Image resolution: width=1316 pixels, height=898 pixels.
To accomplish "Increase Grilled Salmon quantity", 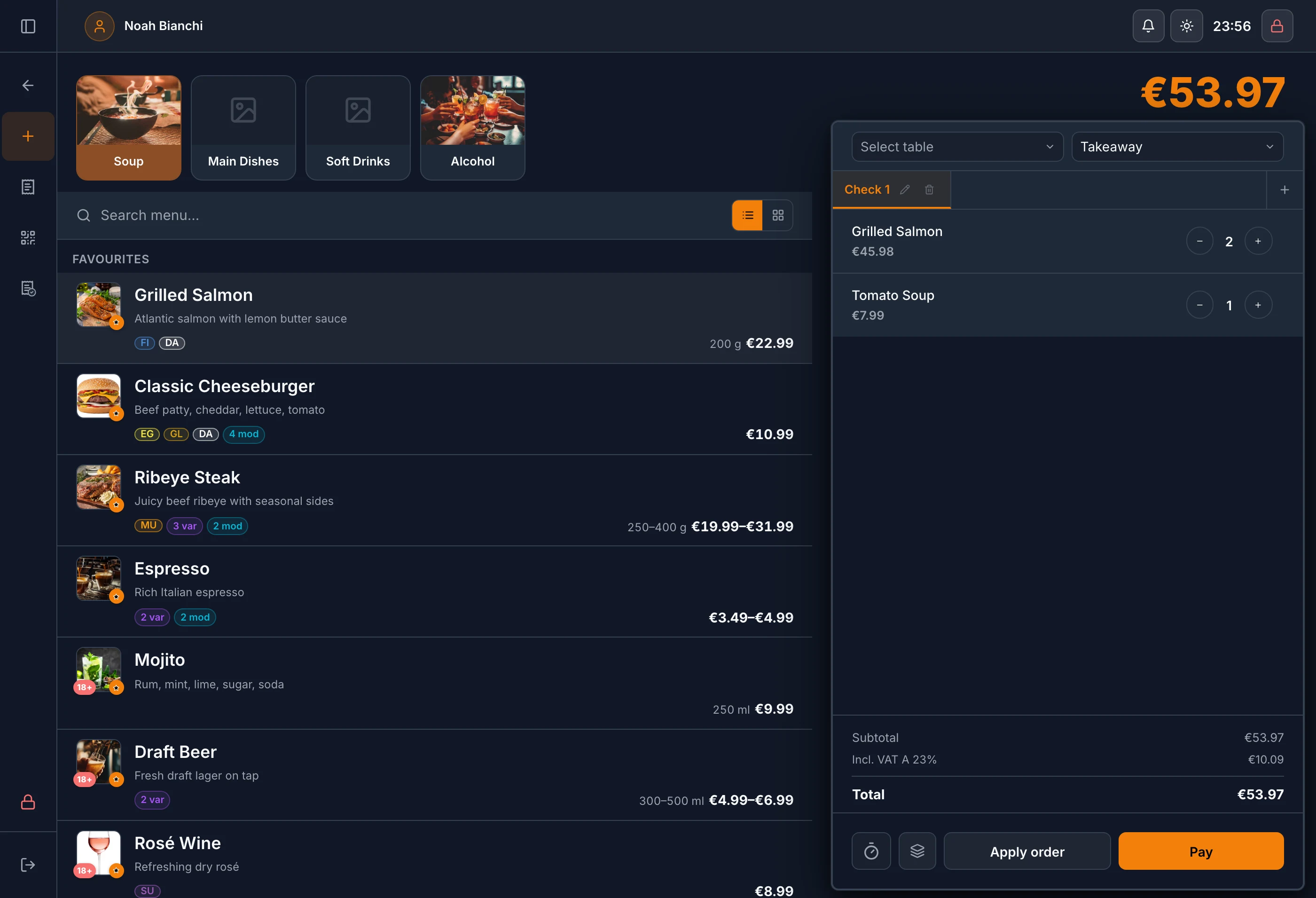I will pos(1258,241).
